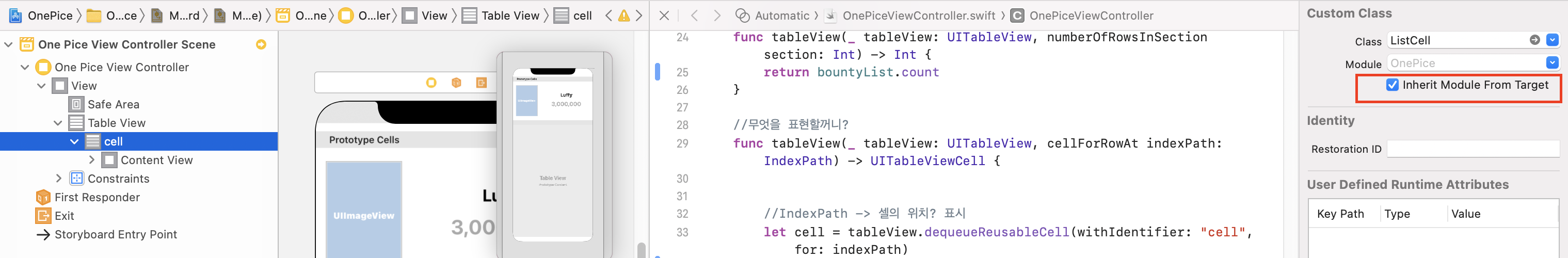The height and width of the screenshot is (258, 1568).
Task: Select the UIImageView in prototype cell
Action: pyautogui.click(x=364, y=209)
